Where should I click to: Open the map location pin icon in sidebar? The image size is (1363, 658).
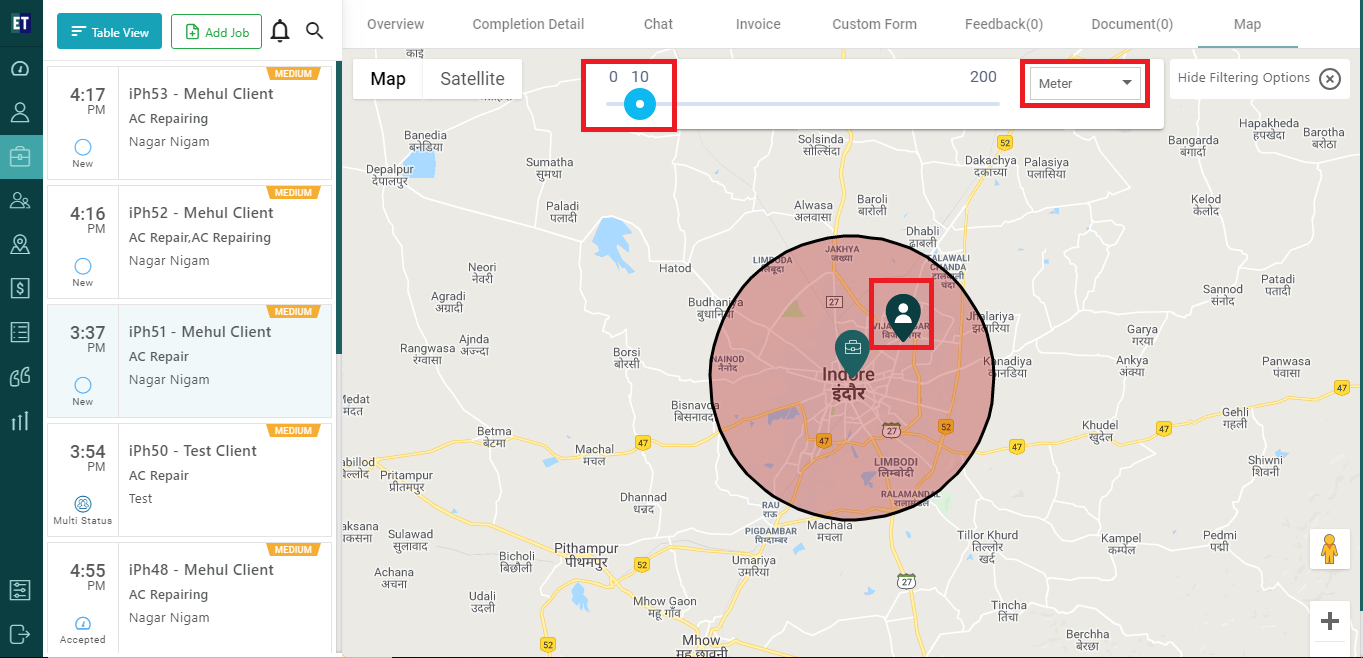click(20, 244)
